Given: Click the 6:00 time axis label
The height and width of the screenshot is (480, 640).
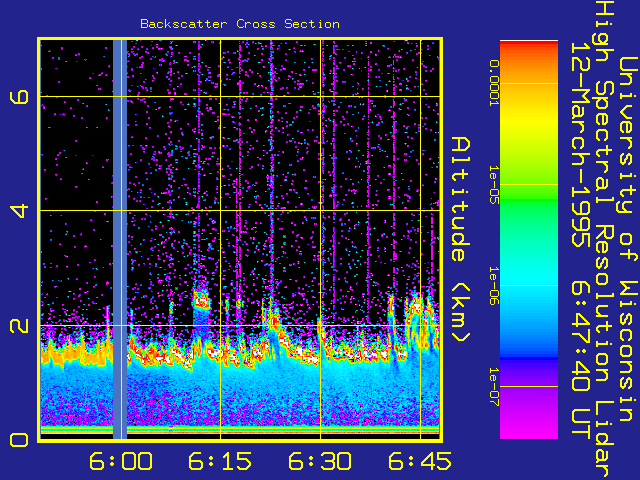Looking at the screenshot, I should point(121,461).
